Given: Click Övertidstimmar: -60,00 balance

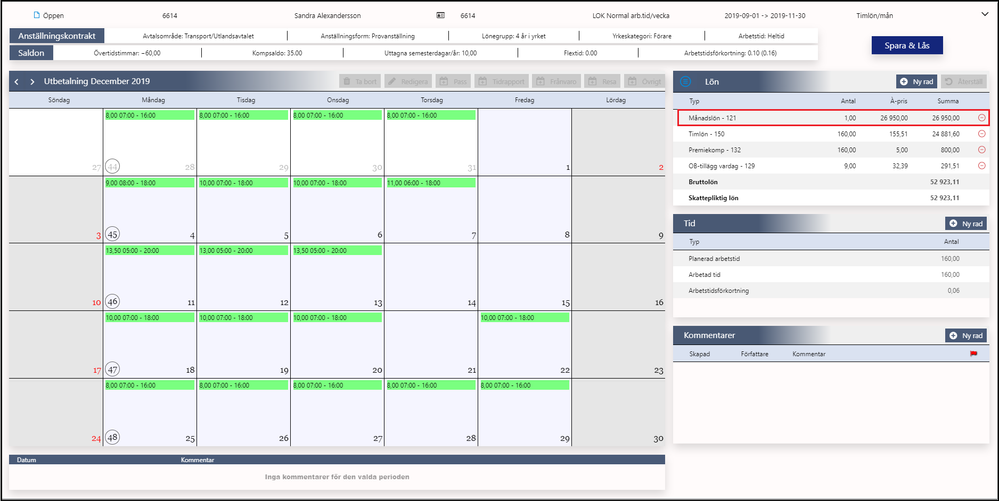Looking at the screenshot, I should click(x=127, y=53).
